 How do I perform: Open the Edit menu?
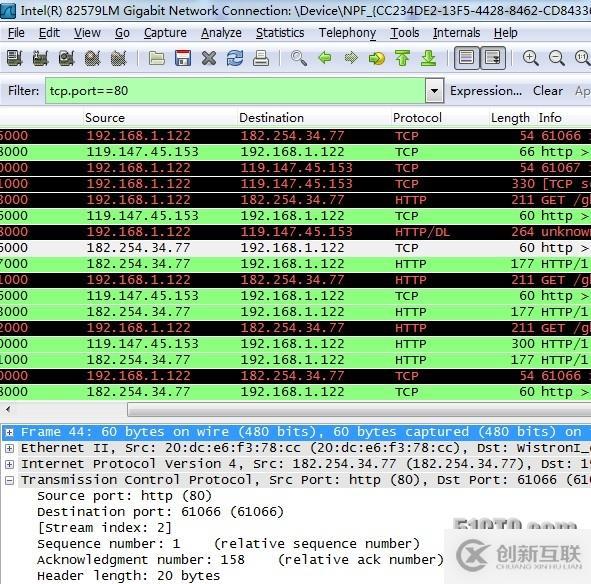[x=49, y=33]
